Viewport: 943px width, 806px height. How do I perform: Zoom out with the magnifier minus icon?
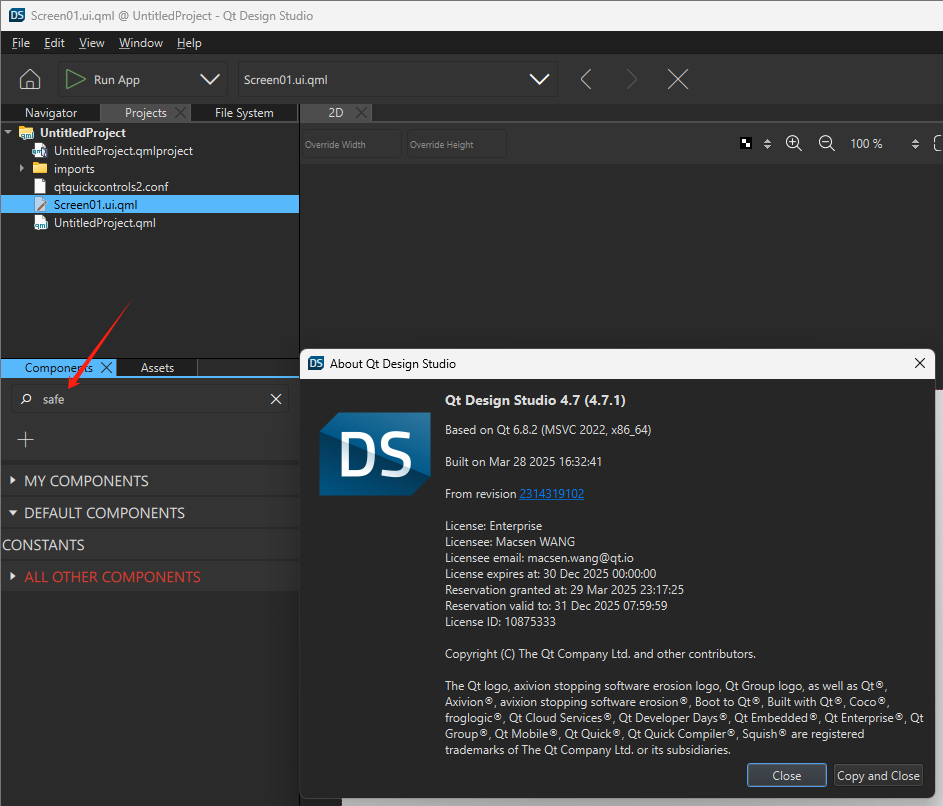[827, 143]
